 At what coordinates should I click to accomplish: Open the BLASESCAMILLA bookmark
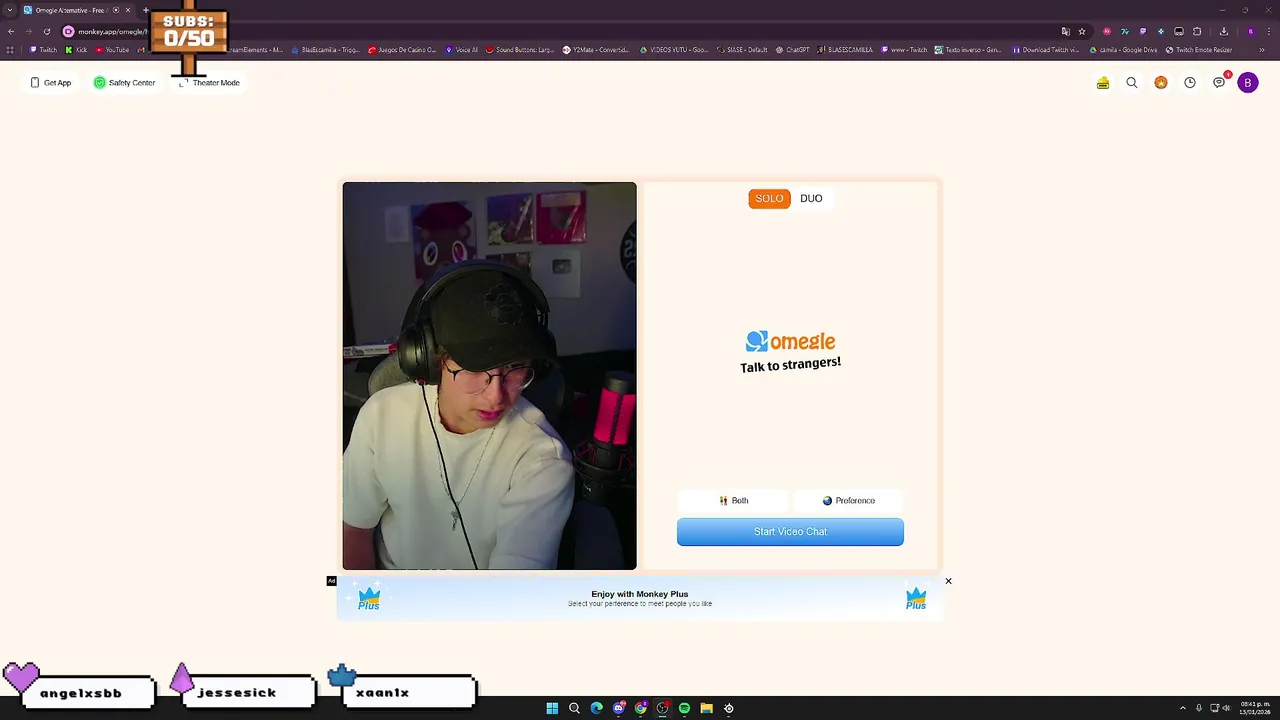(845, 50)
